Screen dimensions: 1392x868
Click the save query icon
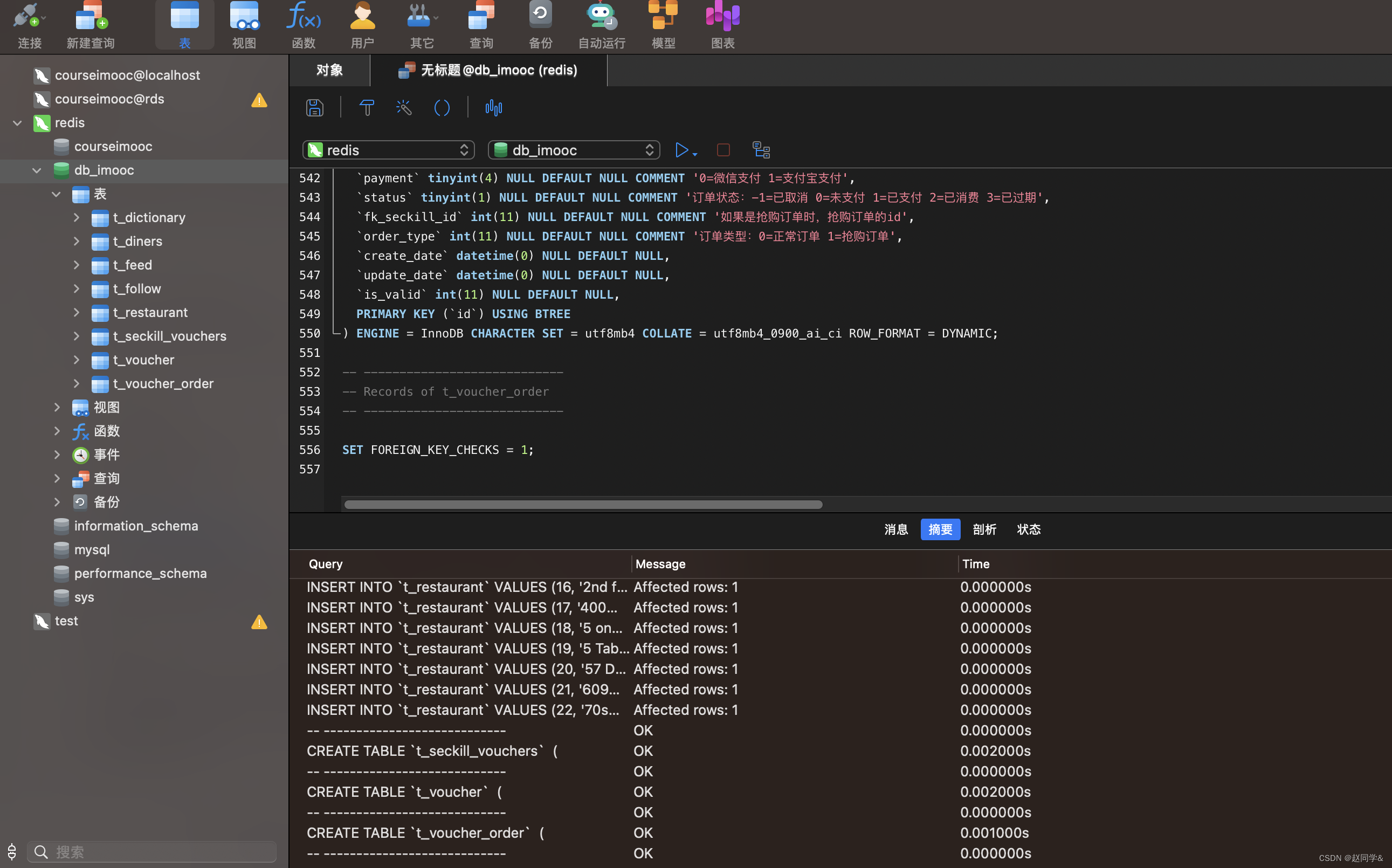(314, 107)
